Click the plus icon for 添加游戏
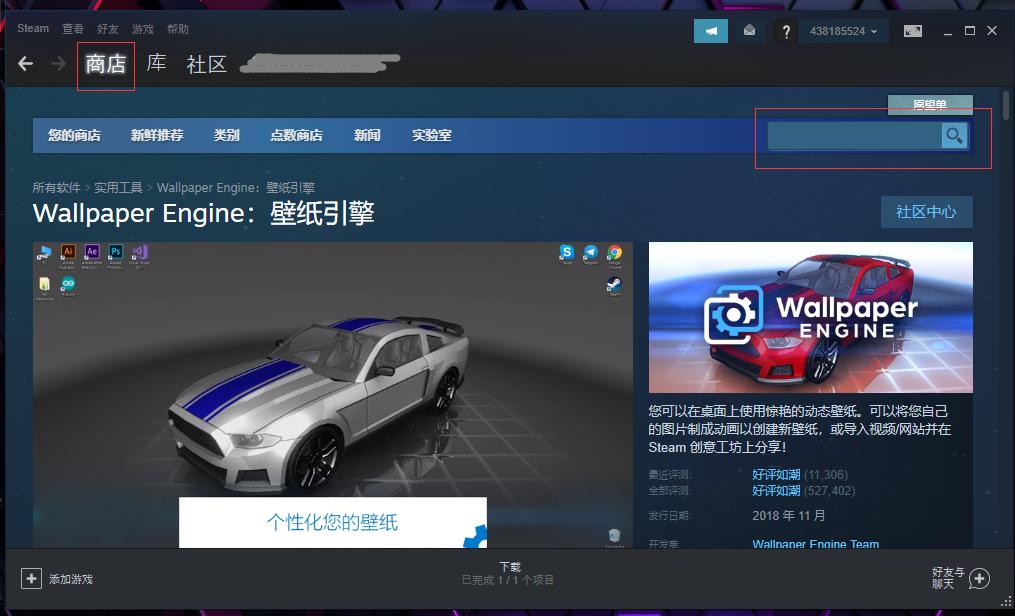This screenshot has height=616, width=1015. point(31,578)
